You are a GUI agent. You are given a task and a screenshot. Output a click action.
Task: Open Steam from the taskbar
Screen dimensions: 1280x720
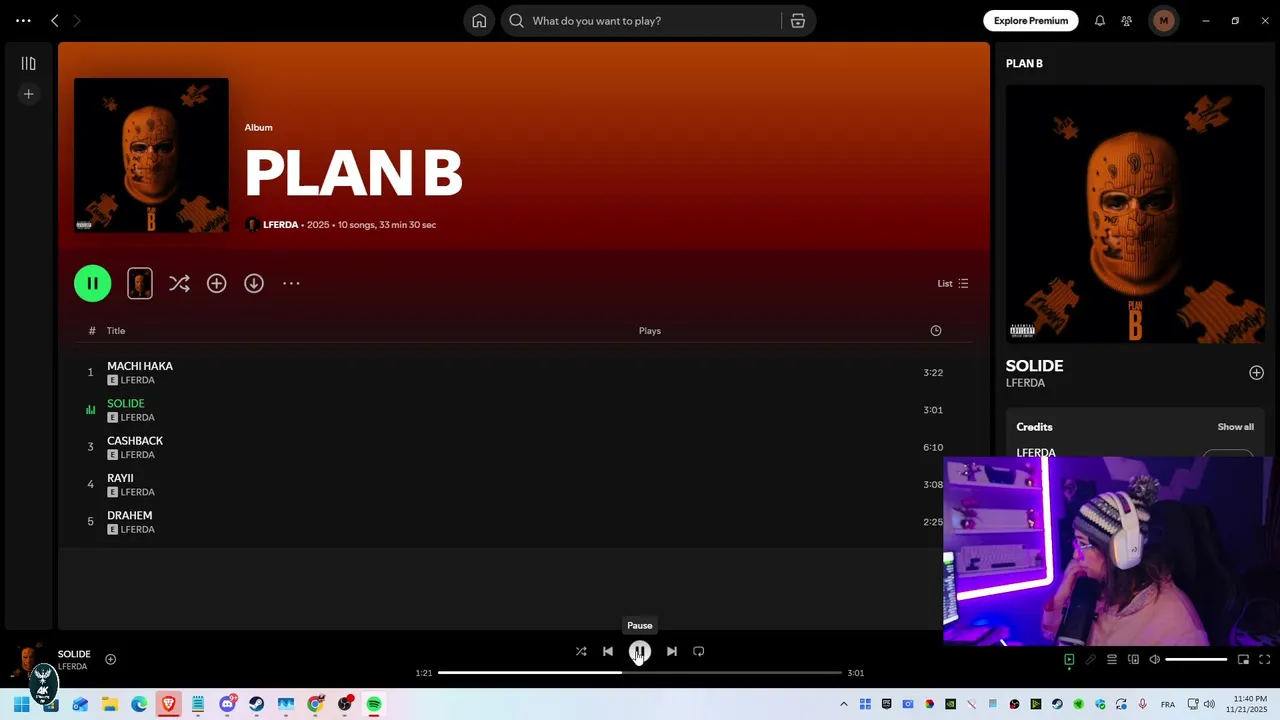257,704
